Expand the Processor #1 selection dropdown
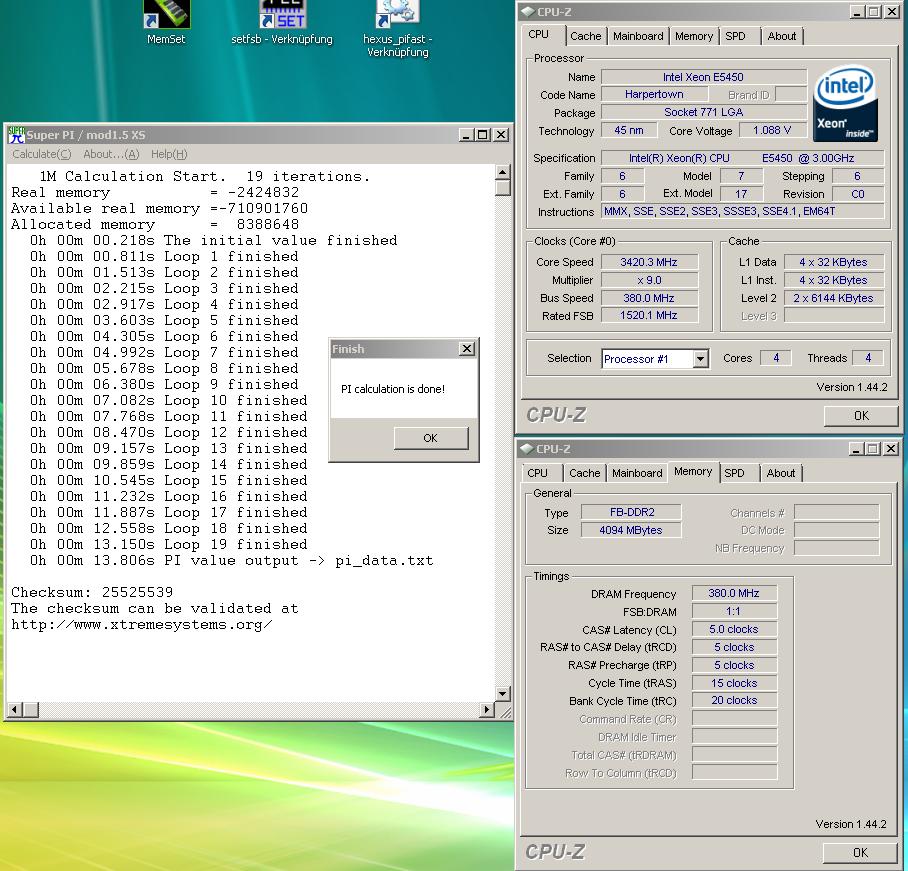The width and height of the screenshot is (908, 871). point(701,359)
